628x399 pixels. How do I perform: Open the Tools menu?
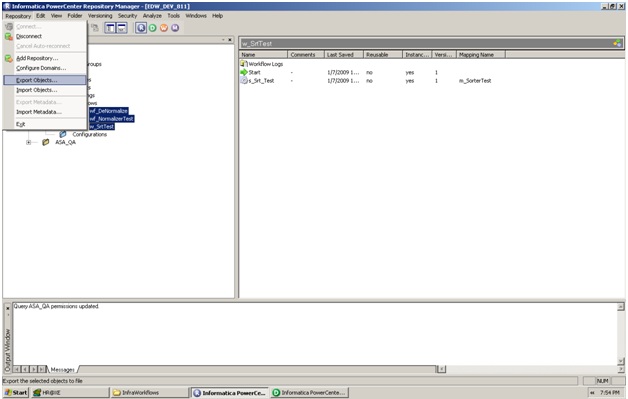pyautogui.click(x=173, y=16)
